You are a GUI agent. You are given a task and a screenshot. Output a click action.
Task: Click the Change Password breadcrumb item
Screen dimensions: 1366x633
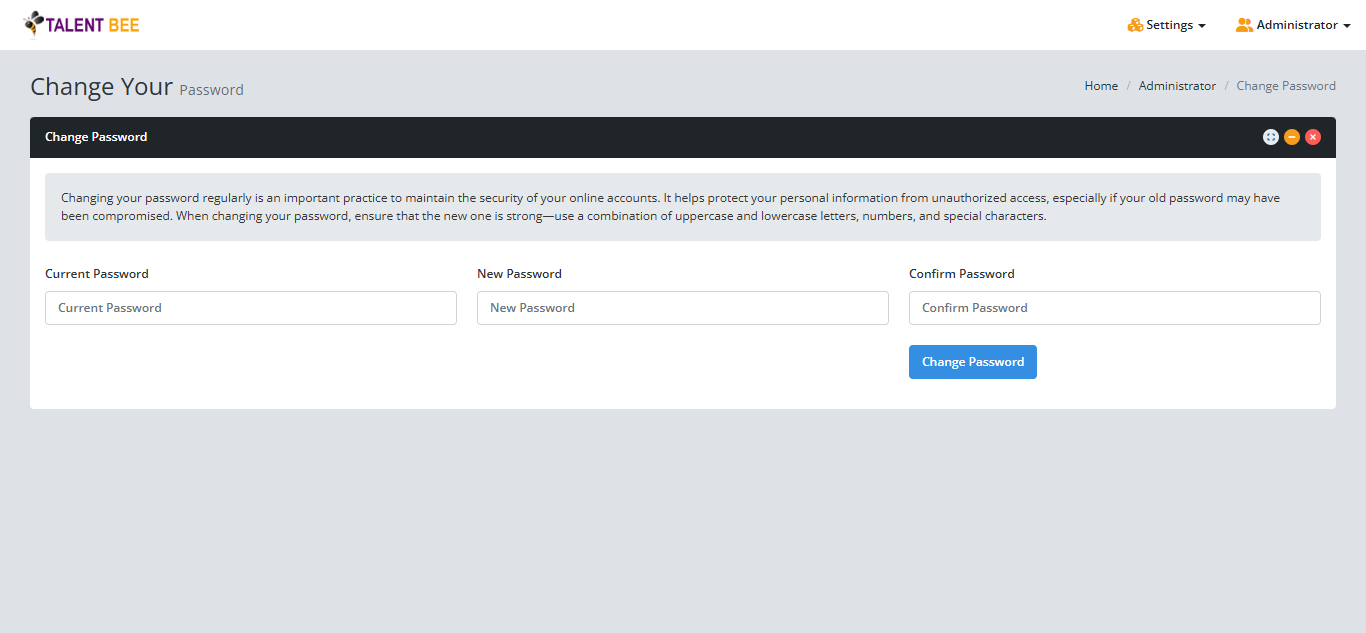[x=1286, y=86]
